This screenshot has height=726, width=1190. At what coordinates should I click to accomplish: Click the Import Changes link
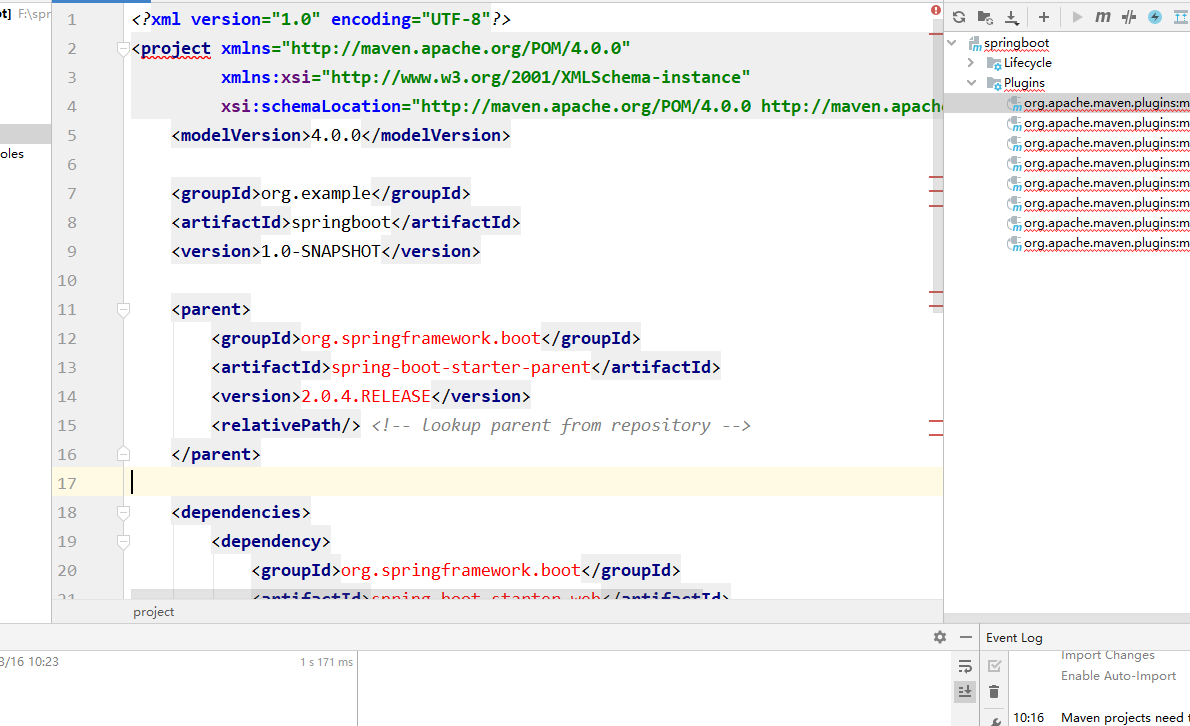(1107, 655)
